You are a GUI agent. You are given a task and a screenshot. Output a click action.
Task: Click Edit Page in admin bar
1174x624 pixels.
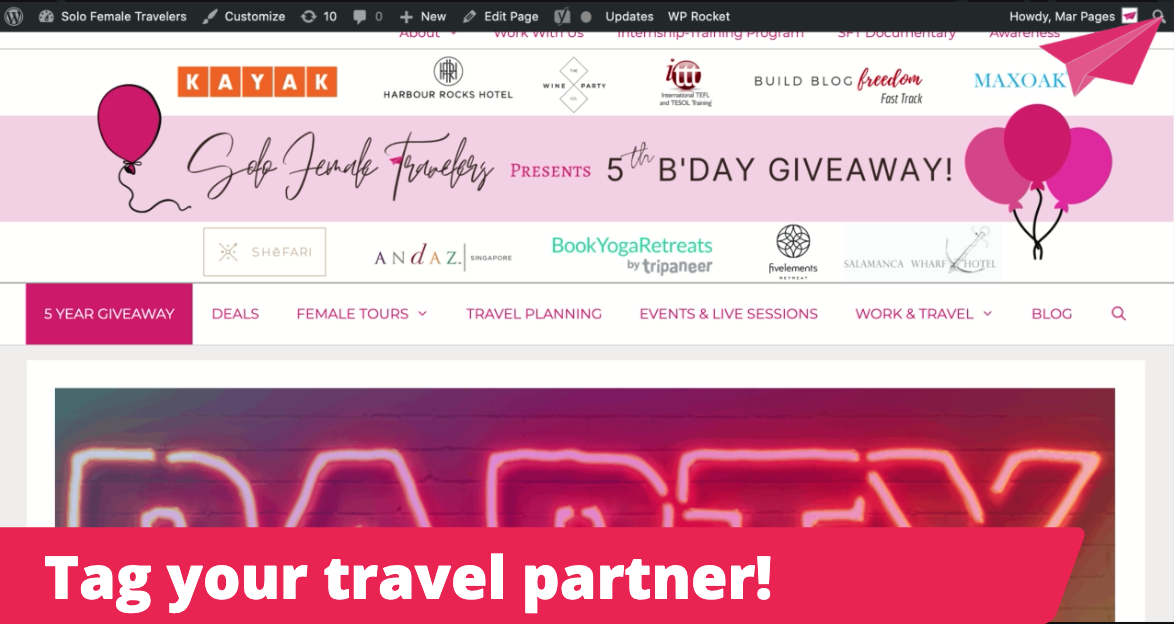point(500,16)
